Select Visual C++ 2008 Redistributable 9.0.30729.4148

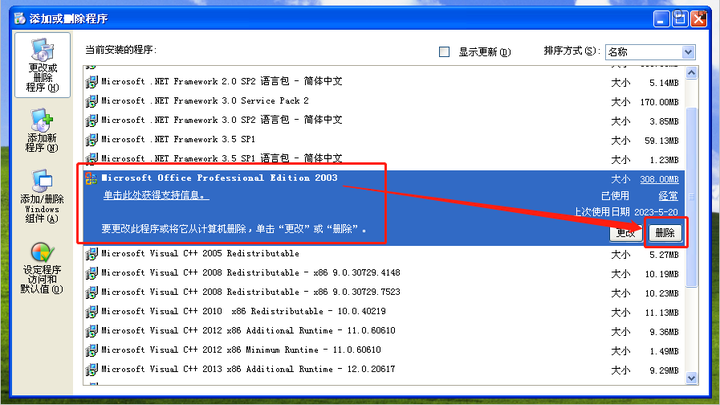pyautogui.click(x=383, y=273)
